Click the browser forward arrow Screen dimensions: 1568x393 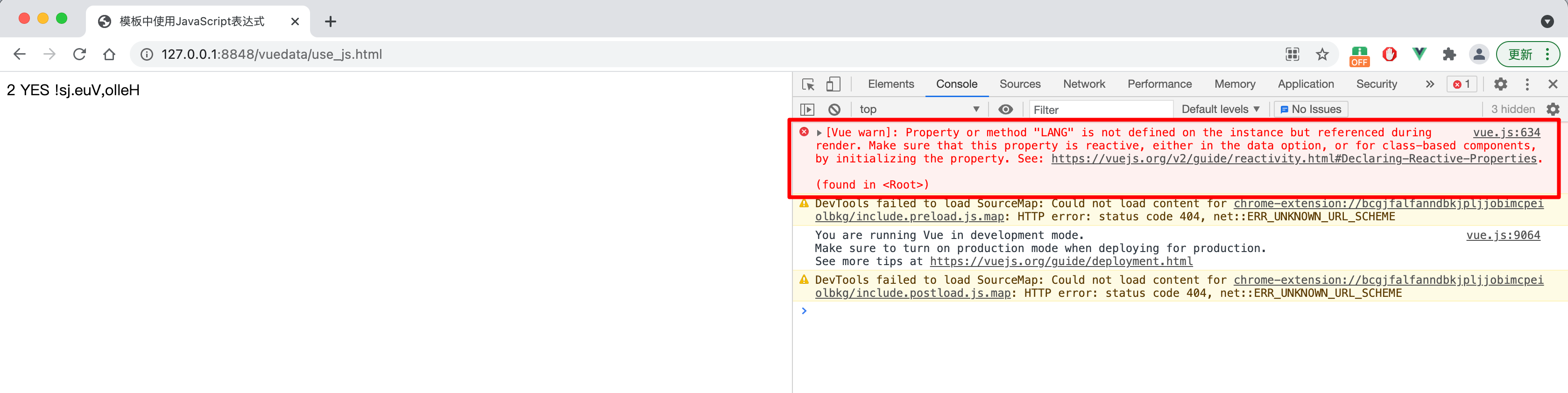pos(49,54)
